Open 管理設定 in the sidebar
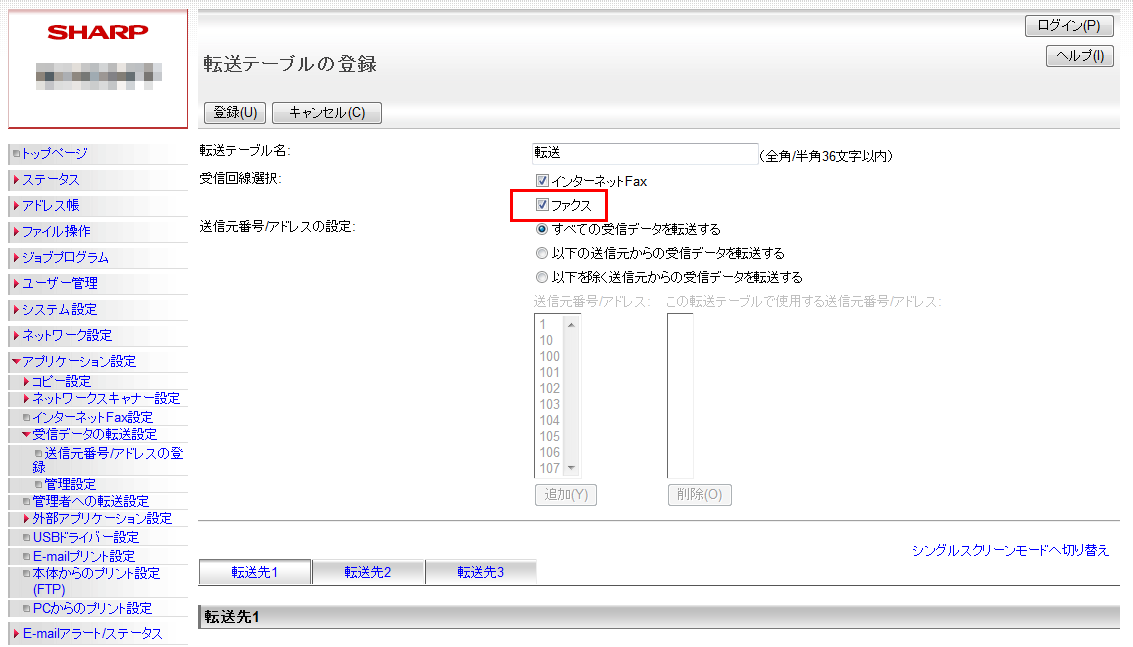 tap(70, 484)
